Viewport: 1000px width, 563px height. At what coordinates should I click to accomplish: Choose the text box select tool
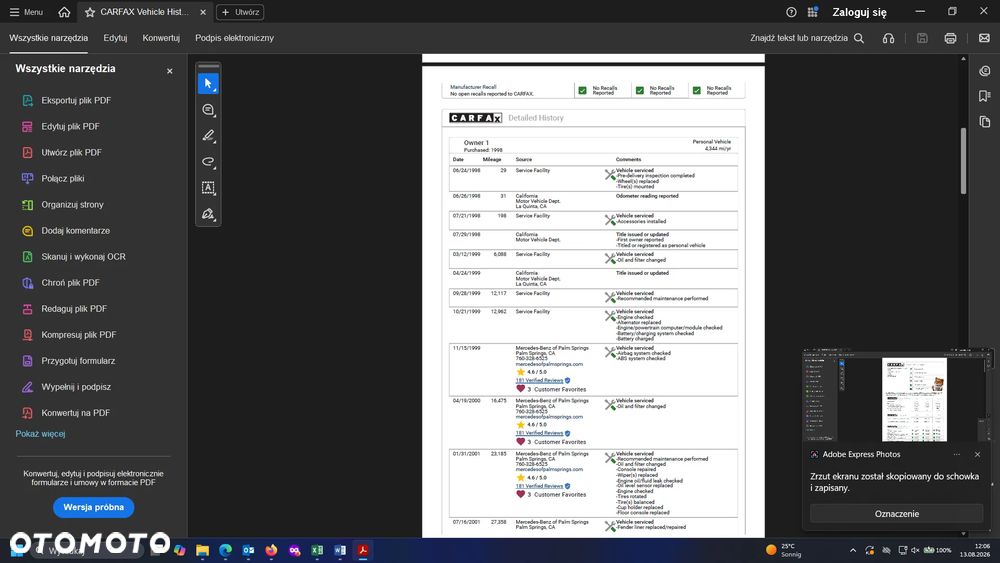[208, 188]
